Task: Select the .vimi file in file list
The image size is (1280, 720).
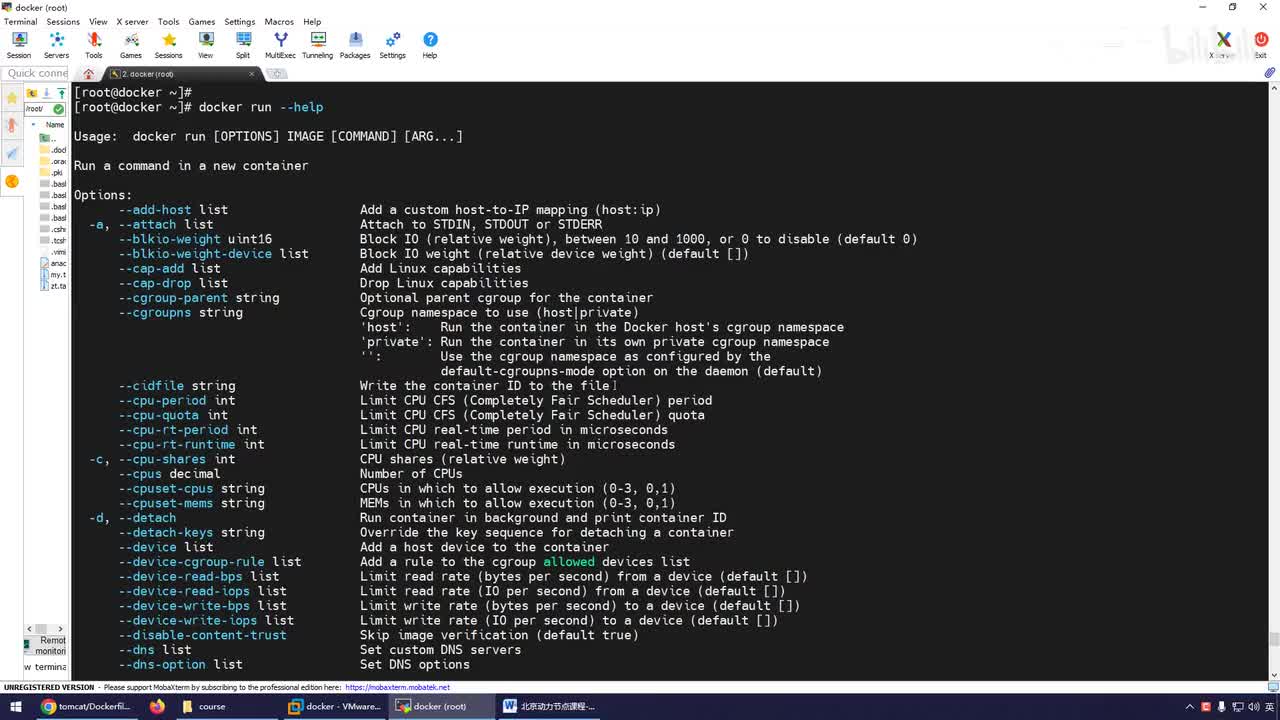Action: 52,252
